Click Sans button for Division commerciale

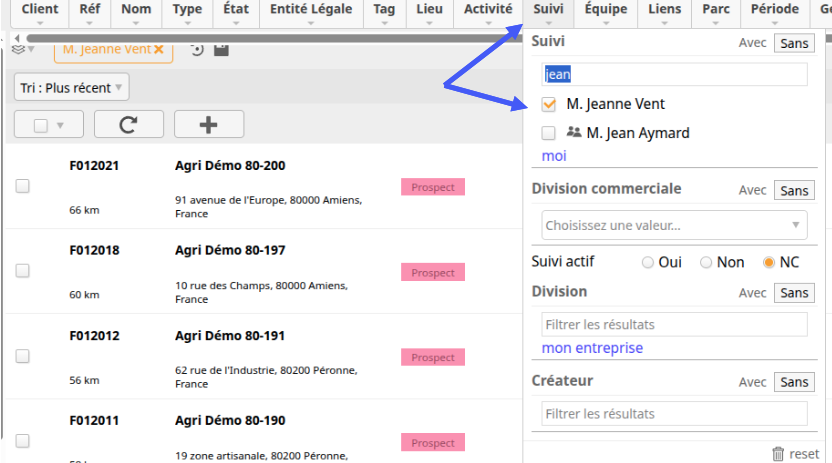794,190
